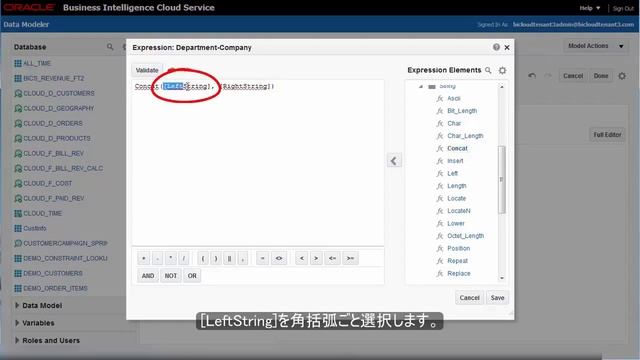The image size is (640, 360).
Task: Click the Expression Elements scrollbar thumb
Action: [x=502, y=180]
